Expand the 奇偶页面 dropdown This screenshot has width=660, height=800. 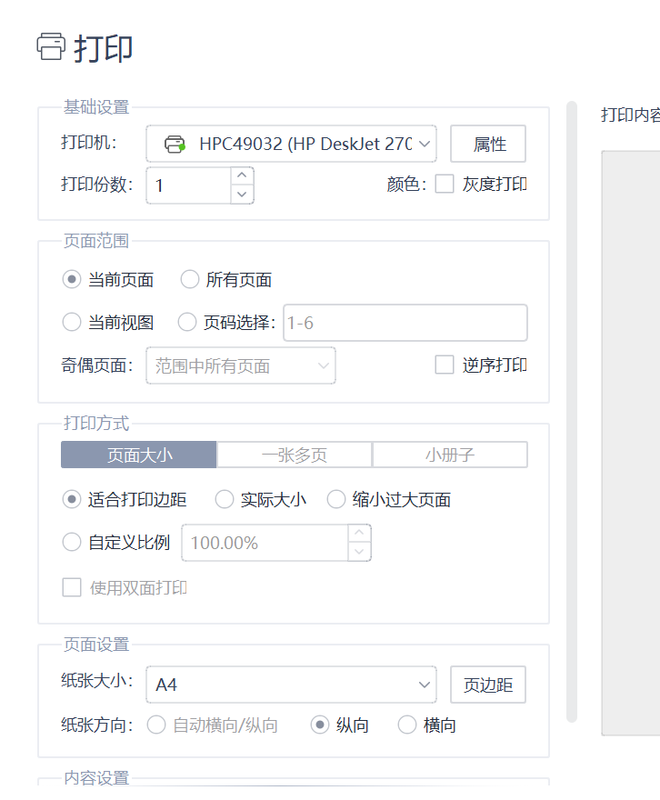241,366
